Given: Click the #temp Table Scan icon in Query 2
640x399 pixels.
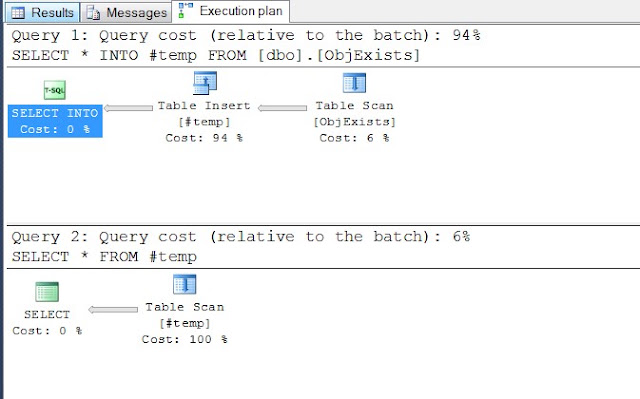Looking at the screenshot, I should (184, 284).
